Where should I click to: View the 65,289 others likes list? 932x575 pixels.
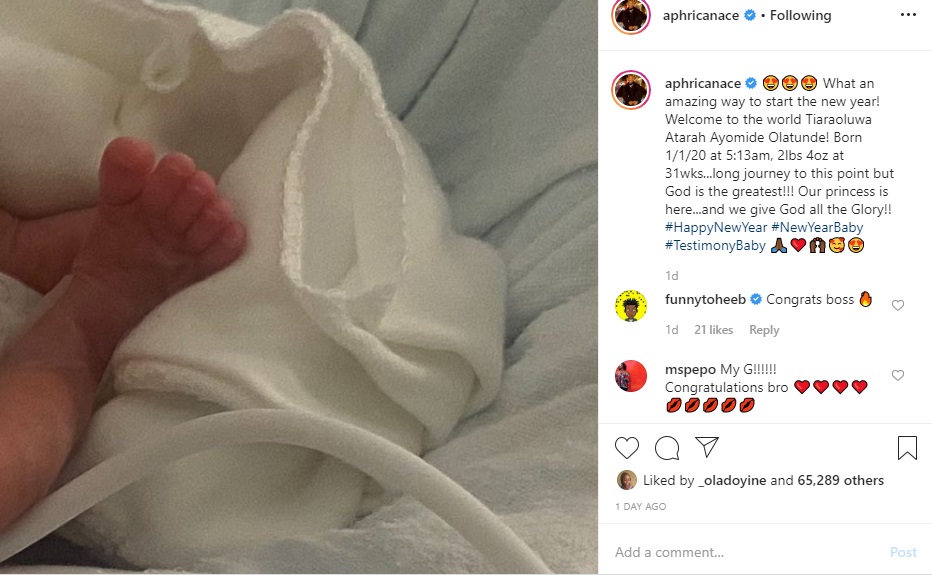(840, 480)
